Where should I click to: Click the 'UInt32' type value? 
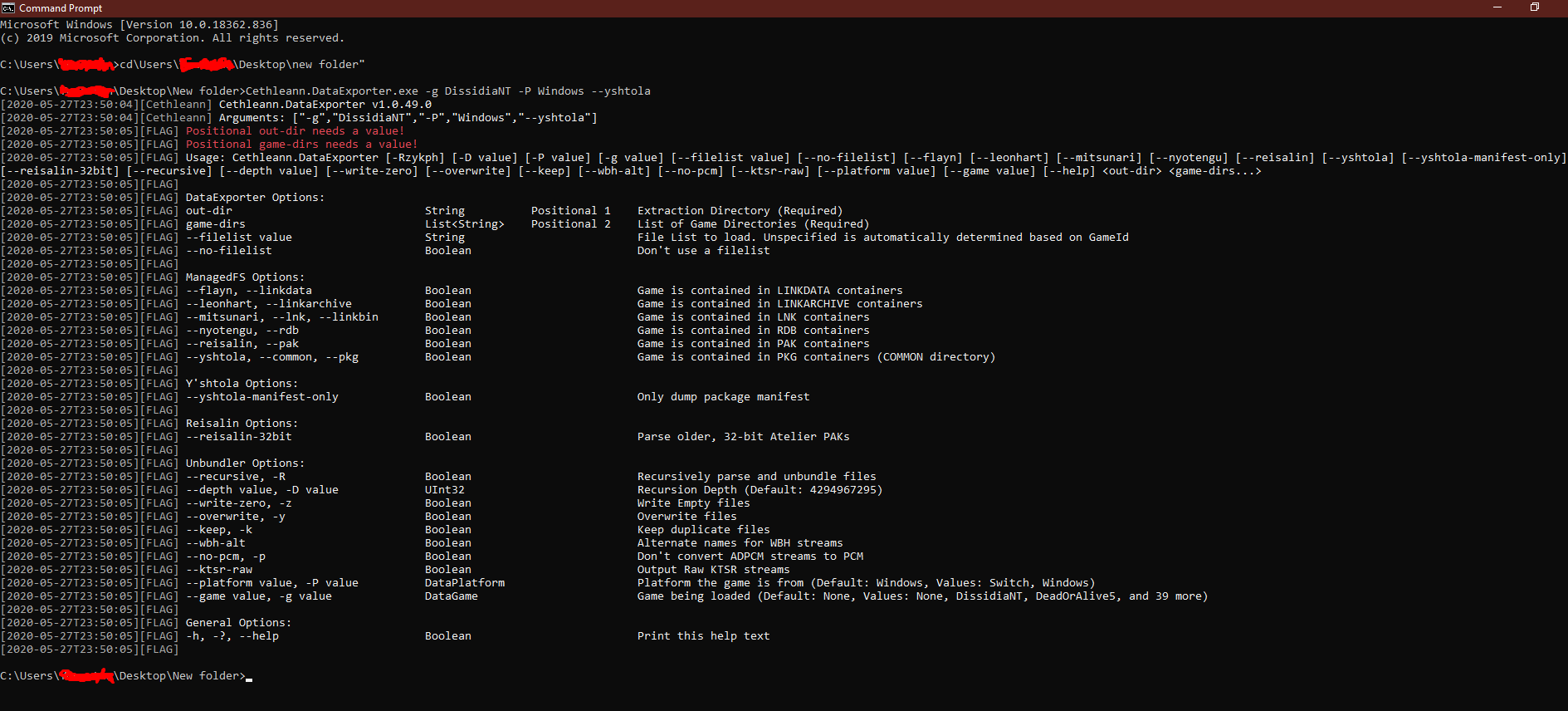coord(445,490)
